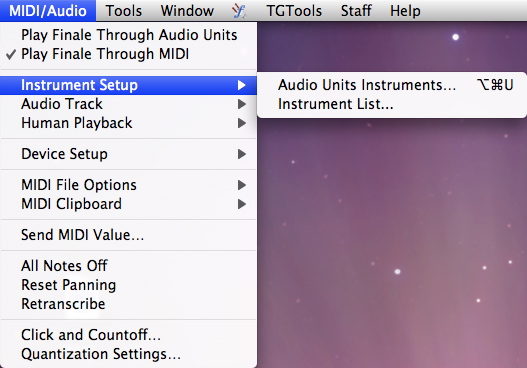Open the MIDI/Audio menu
The width and height of the screenshot is (527, 368).
48,11
